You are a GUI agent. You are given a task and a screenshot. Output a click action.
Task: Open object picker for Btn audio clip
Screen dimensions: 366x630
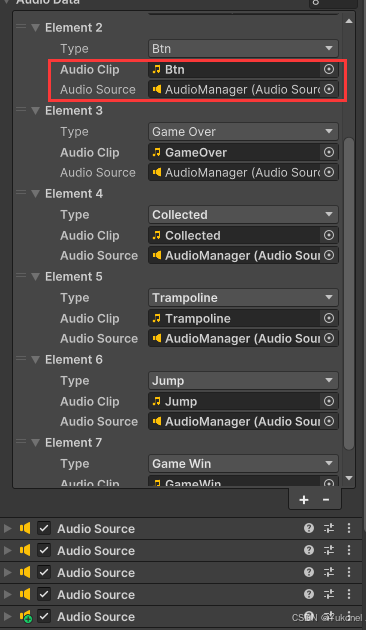tap(329, 70)
